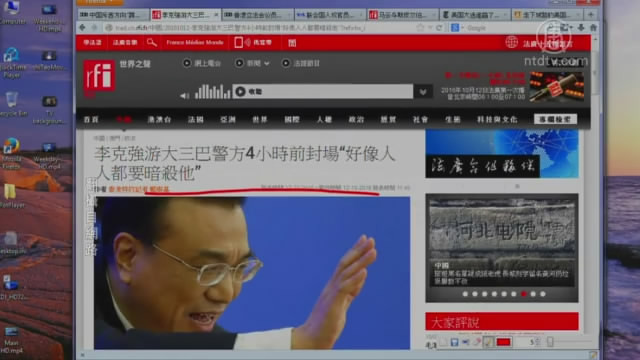The height and width of the screenshot is (360, 640).
Task: Switch to the third browser tab
Action: (258, 15)
